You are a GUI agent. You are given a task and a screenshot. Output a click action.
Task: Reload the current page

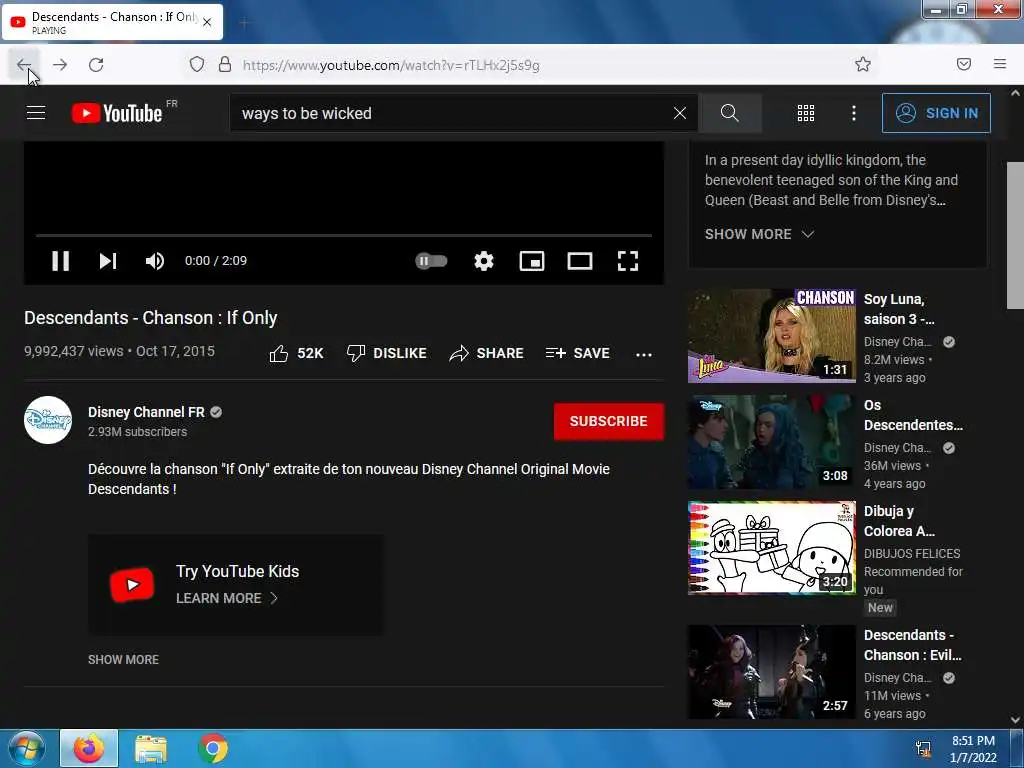[x=96, y=65]
